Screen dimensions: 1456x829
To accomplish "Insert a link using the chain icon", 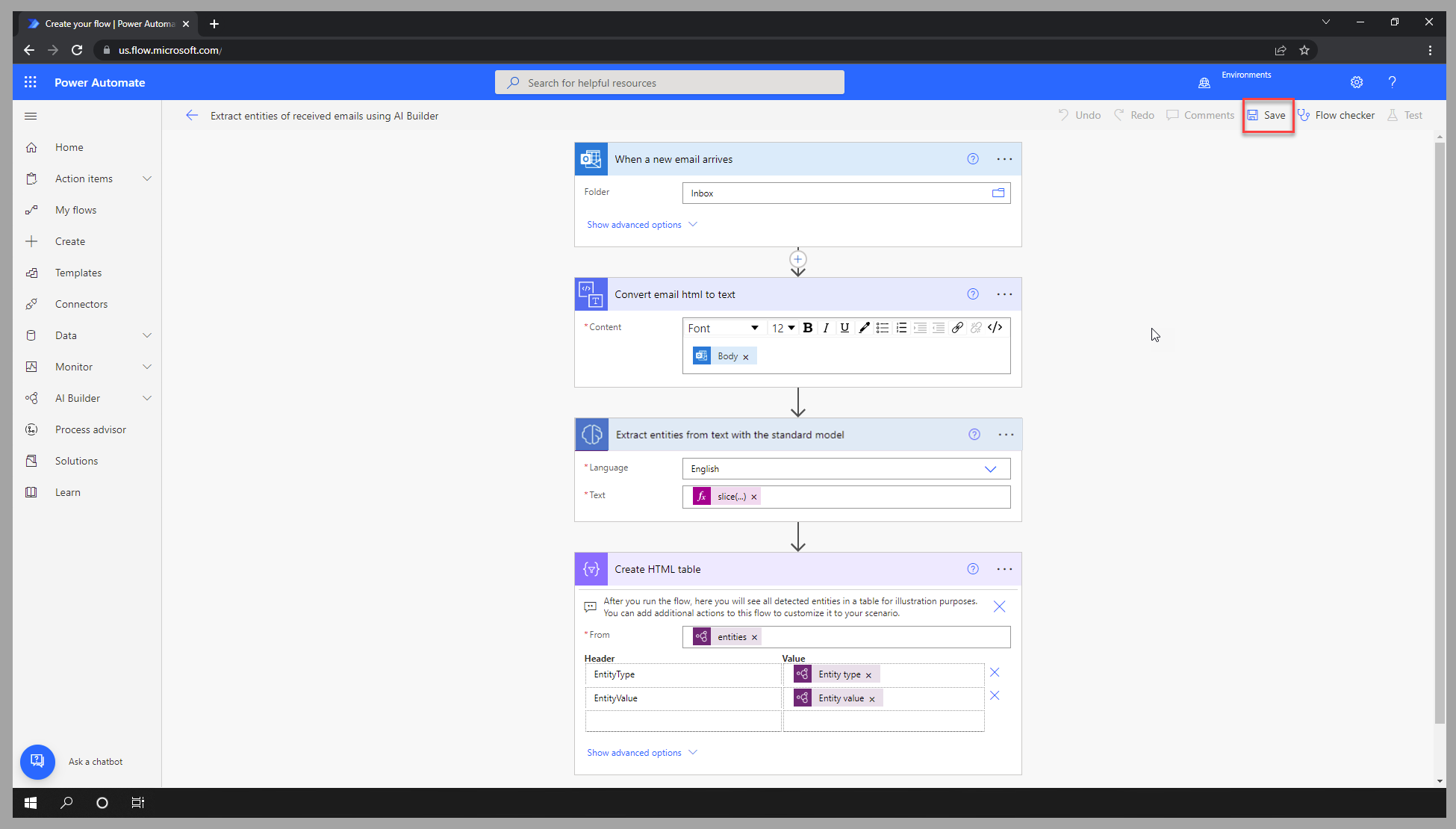I will [x=958, y=327].
